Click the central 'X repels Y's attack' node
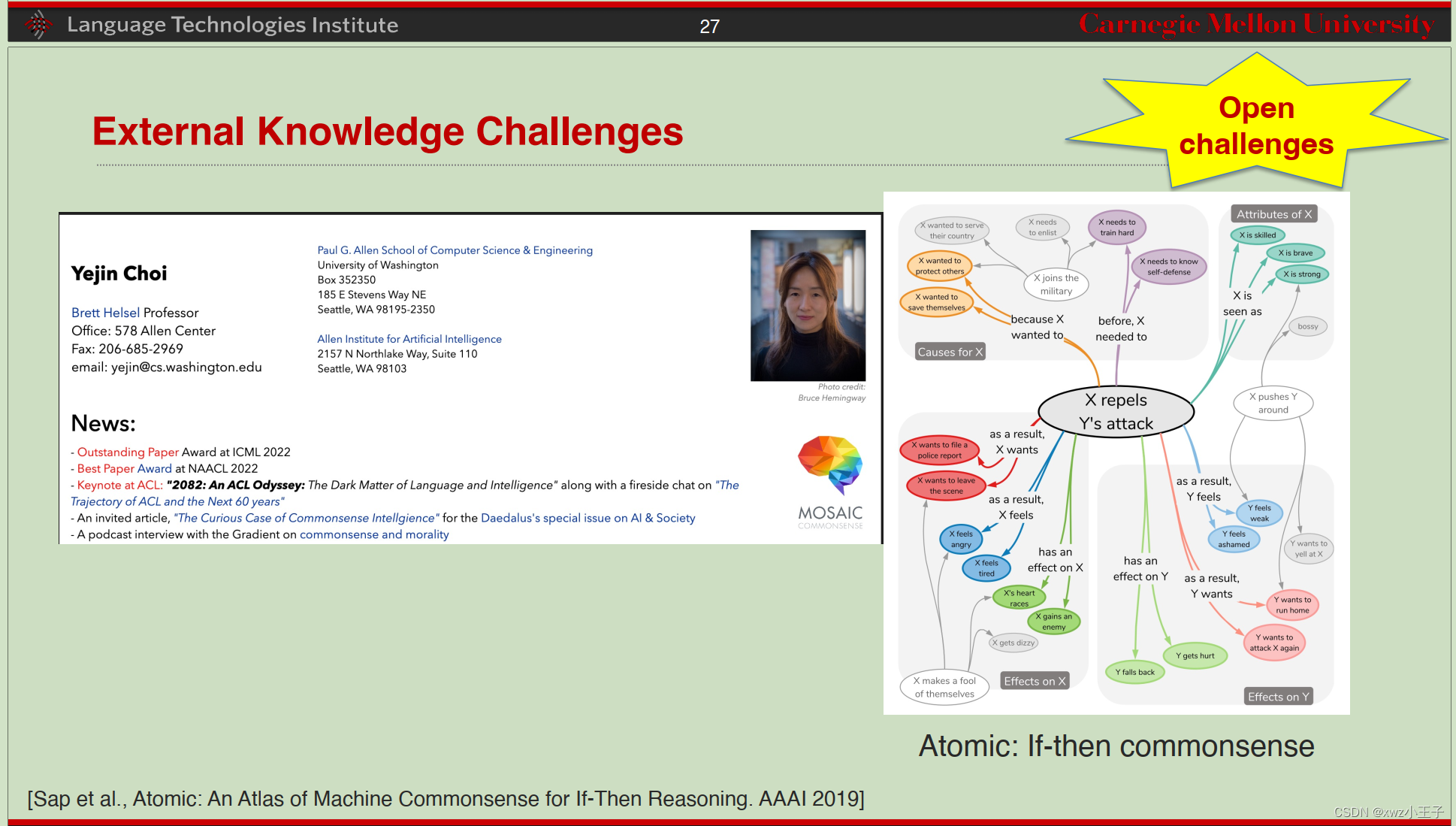Image resolution: width=1456 pixels, height=826 pixels. (1116, 412)
